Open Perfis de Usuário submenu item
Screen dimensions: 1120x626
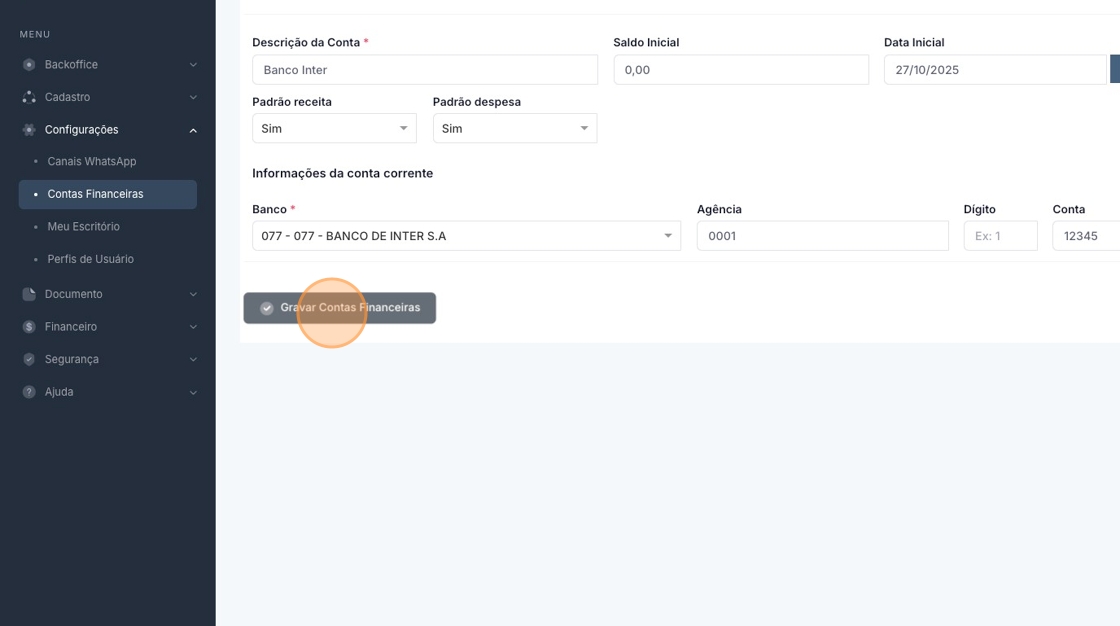91,259
